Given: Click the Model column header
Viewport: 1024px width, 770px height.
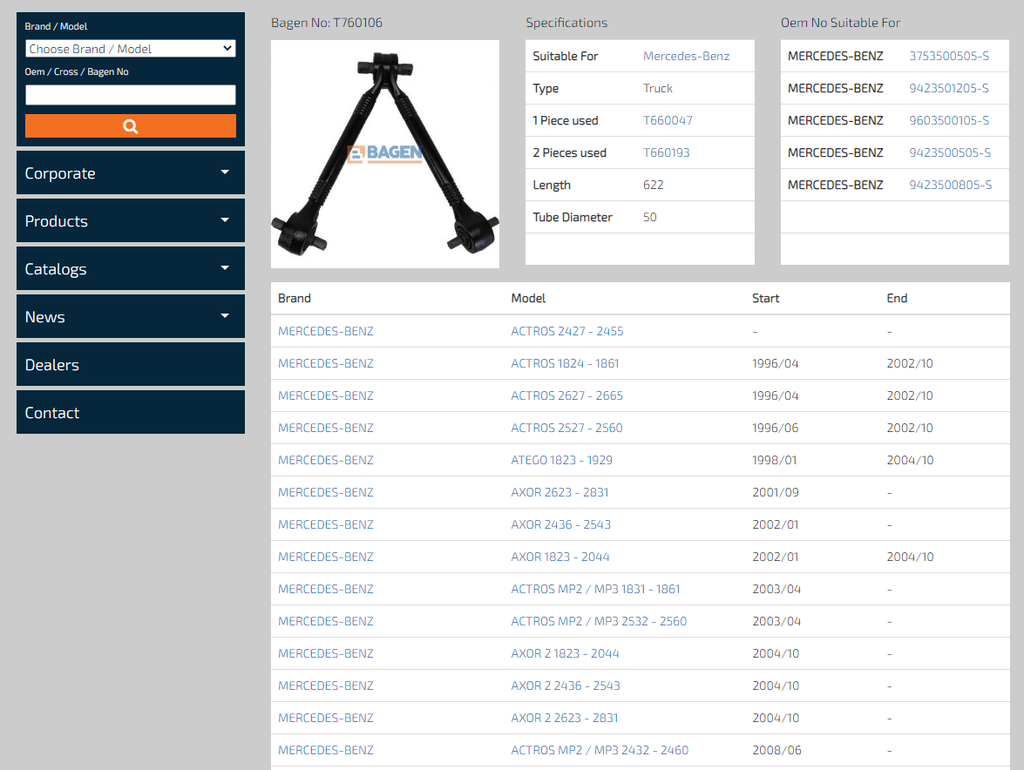Looking at the screenshot, I should coord(528,298).
